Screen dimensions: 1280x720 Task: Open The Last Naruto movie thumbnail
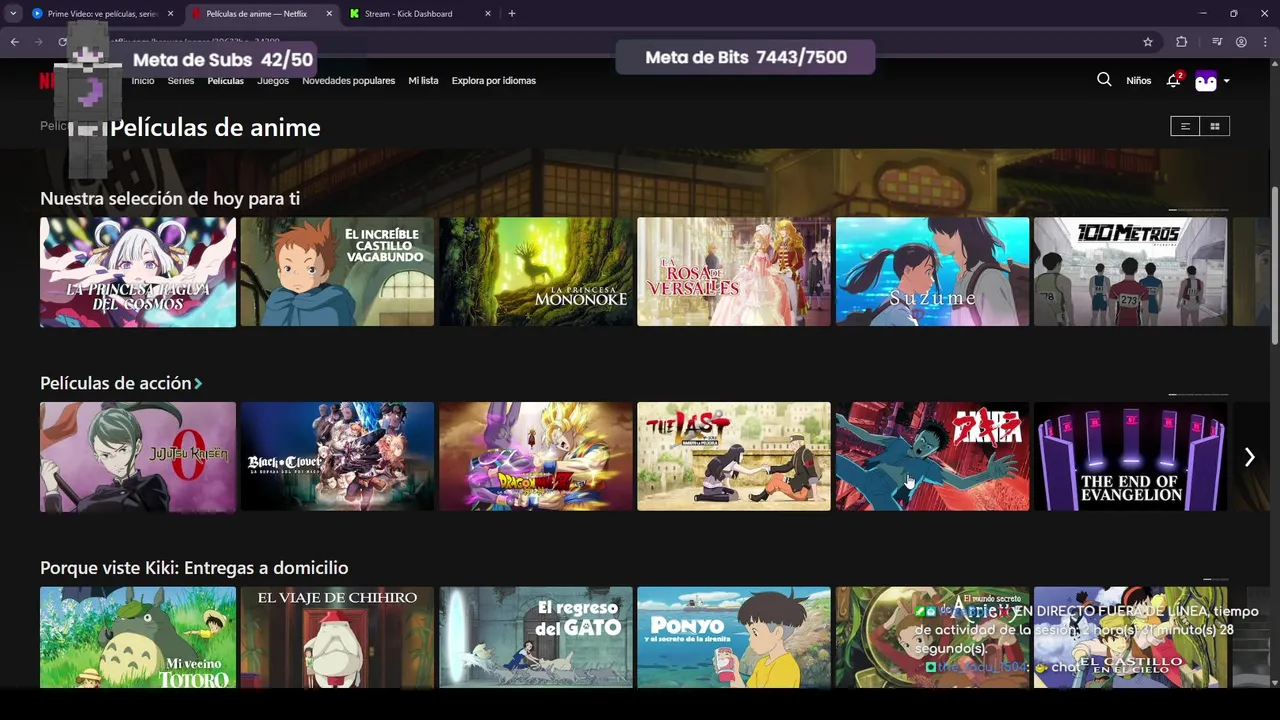[x=734, y=457]
